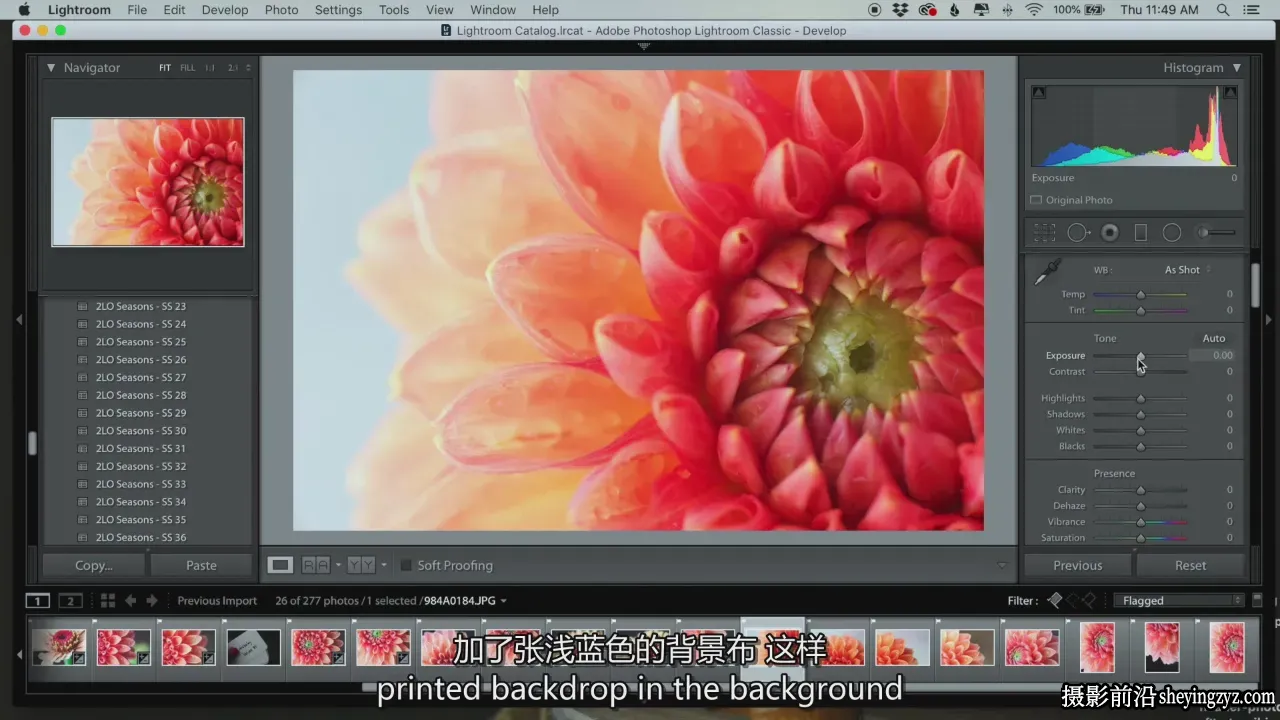
Task: Select the Radial Filter tool
Action: point(1172,232)
